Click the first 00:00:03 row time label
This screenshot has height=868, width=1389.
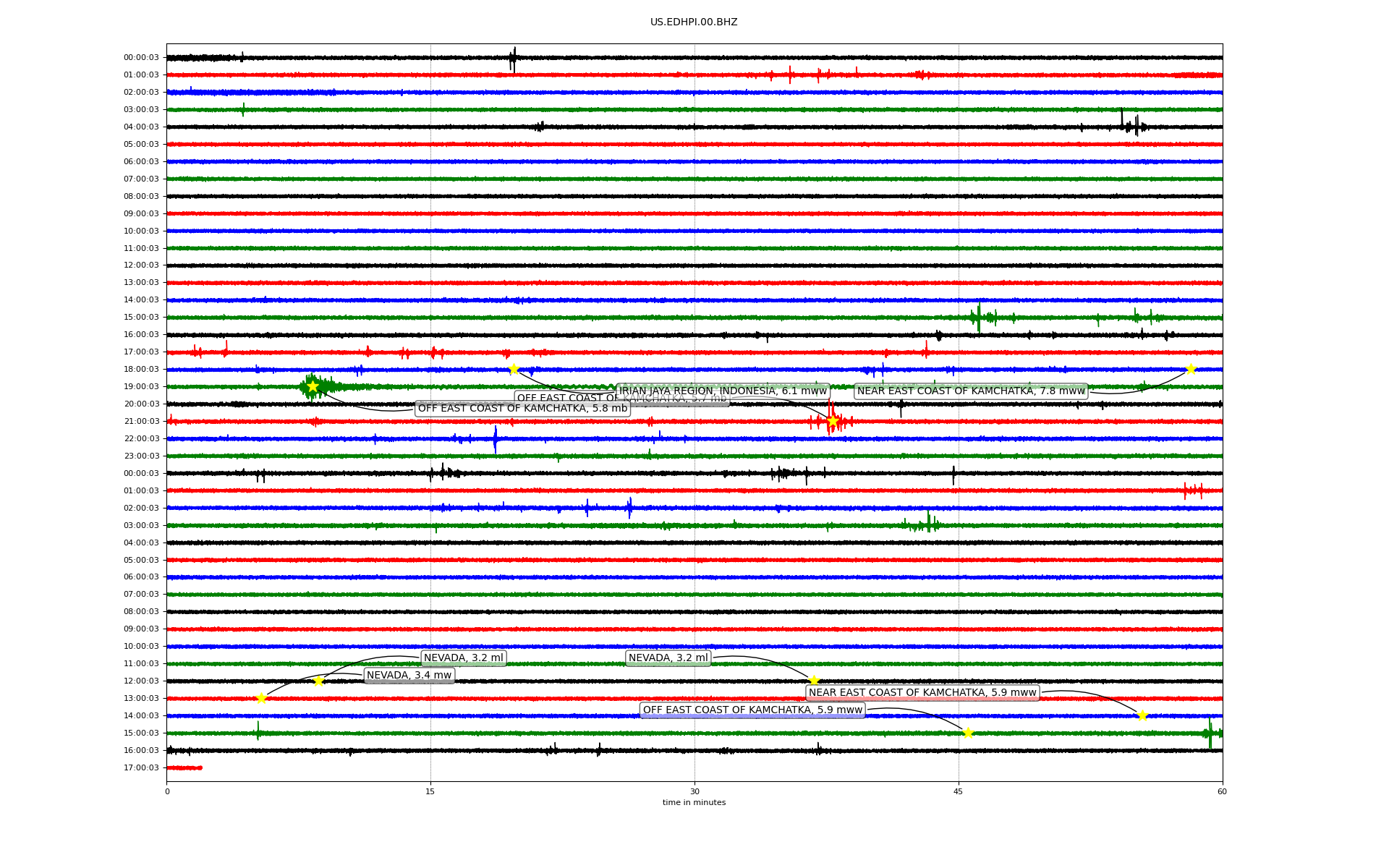pyautogui.click(x=141, y=57)
